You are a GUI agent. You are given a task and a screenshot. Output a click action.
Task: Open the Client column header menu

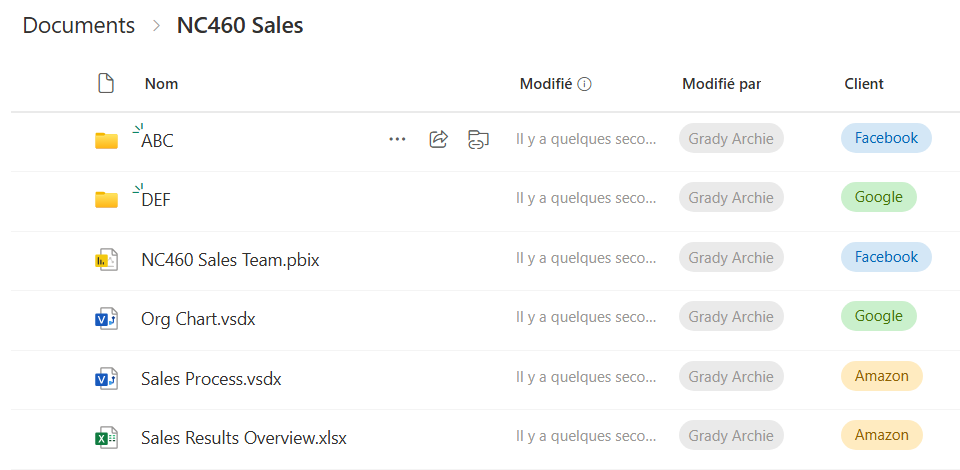864,84
